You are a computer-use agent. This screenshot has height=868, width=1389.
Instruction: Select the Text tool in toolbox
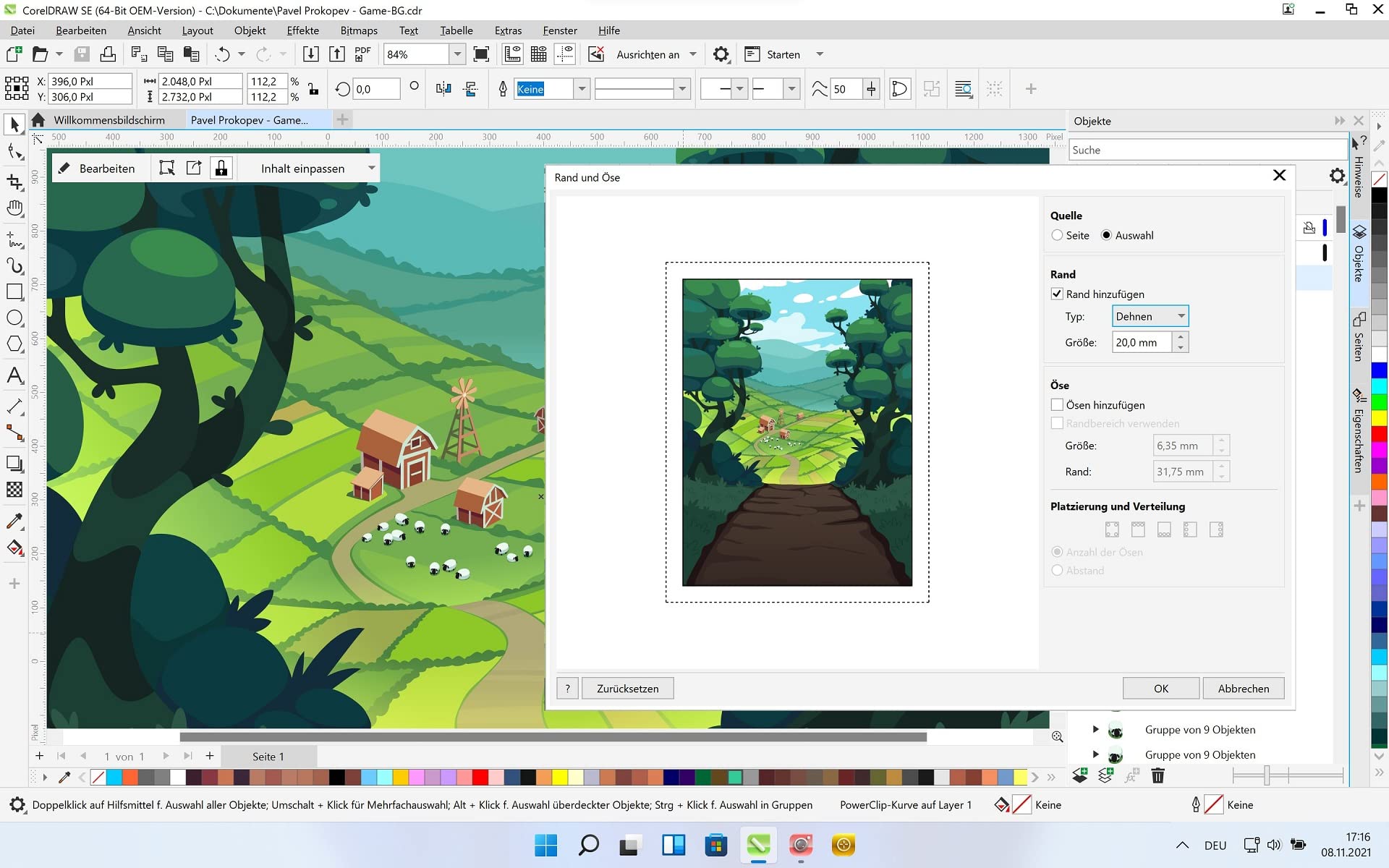[x=14, y=375]
